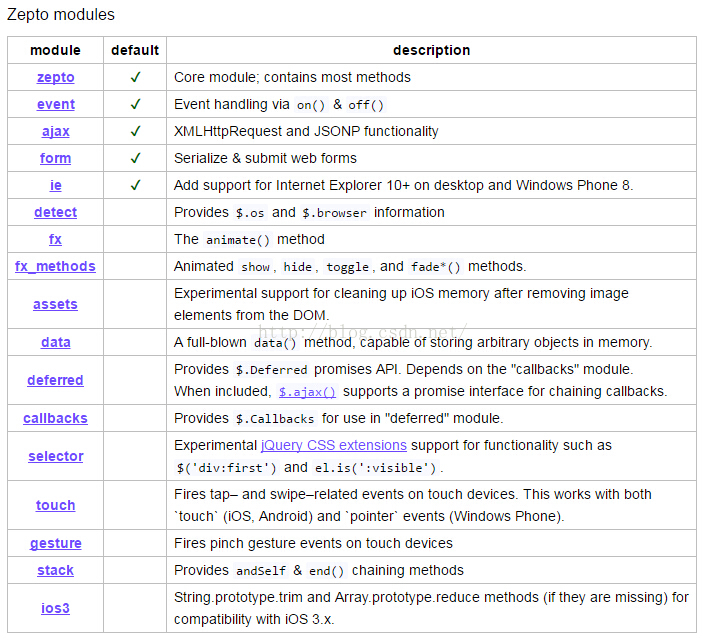Click 'Fires pinch gesture events' description

click(x=313, y=543)
